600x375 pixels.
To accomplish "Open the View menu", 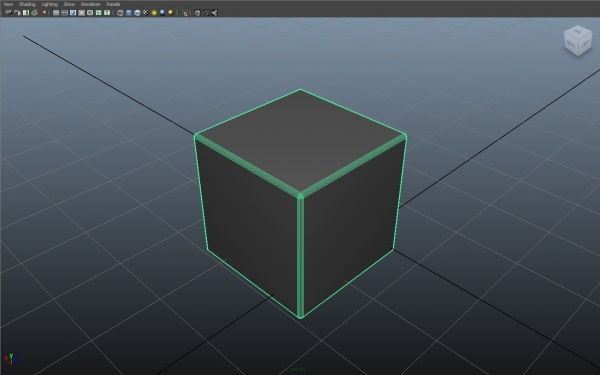I will click(8, 4).
